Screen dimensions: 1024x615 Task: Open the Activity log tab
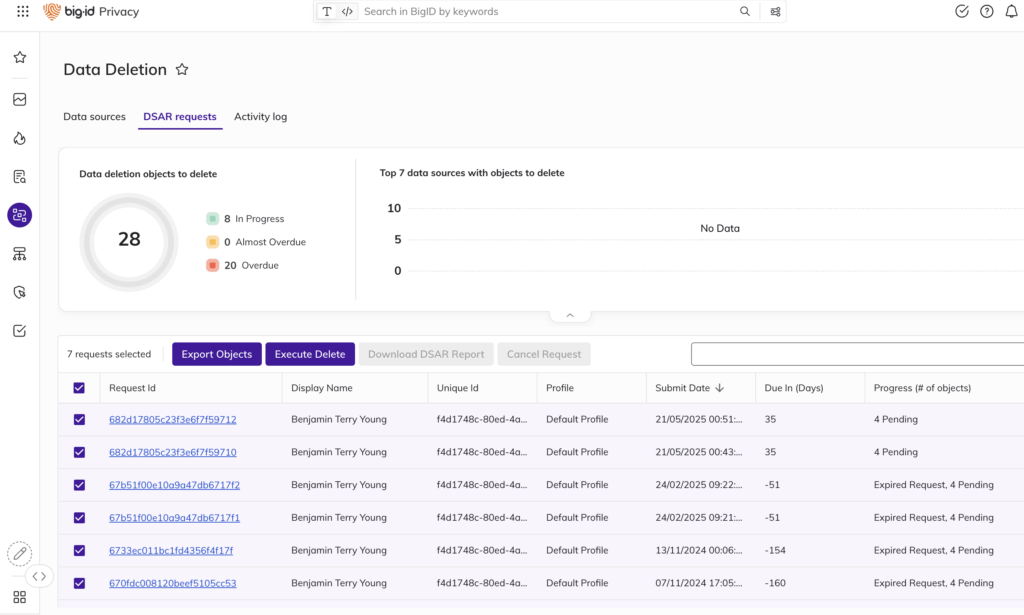[260, 117]
